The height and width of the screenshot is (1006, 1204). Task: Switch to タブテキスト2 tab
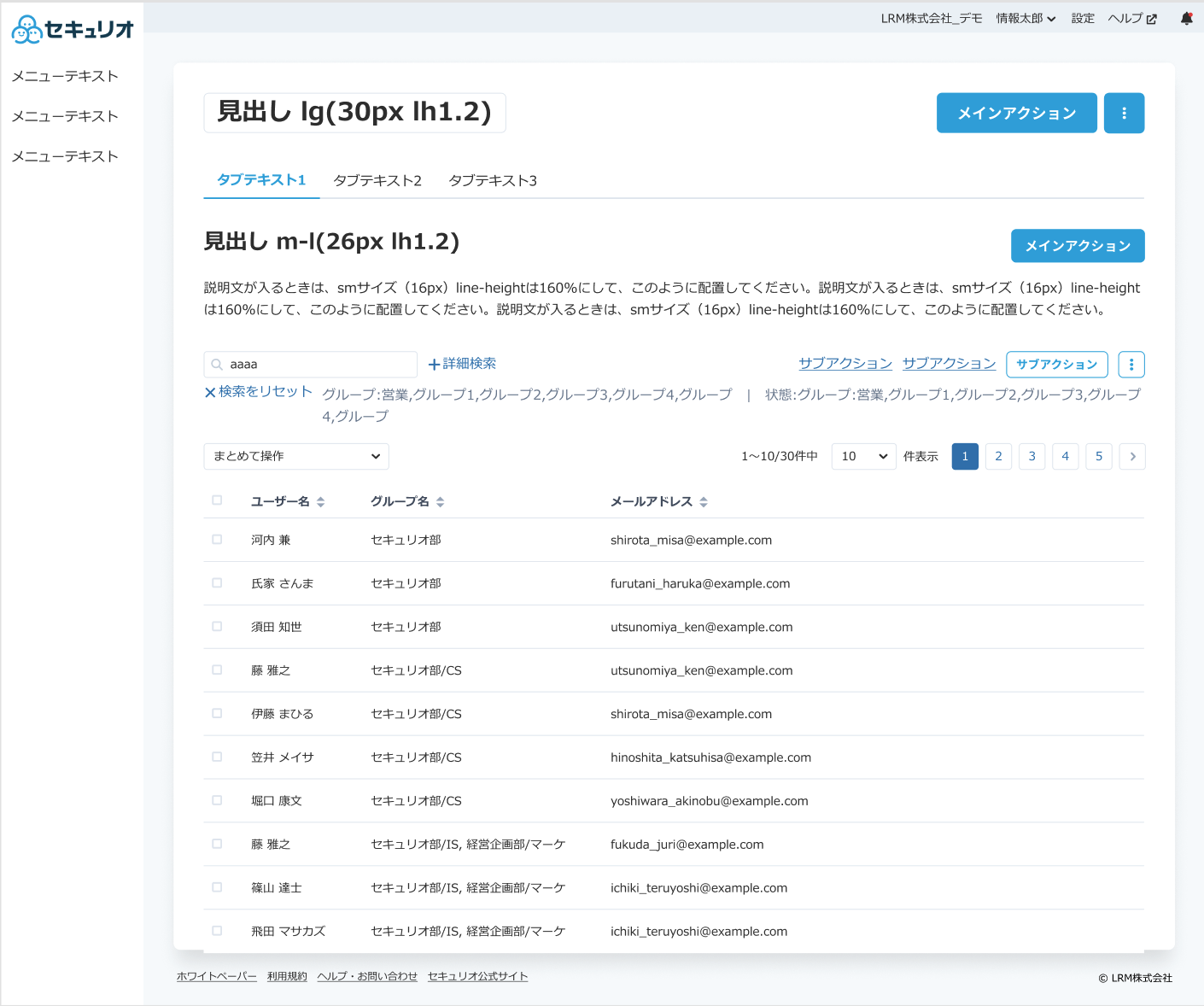pos(377,180)
